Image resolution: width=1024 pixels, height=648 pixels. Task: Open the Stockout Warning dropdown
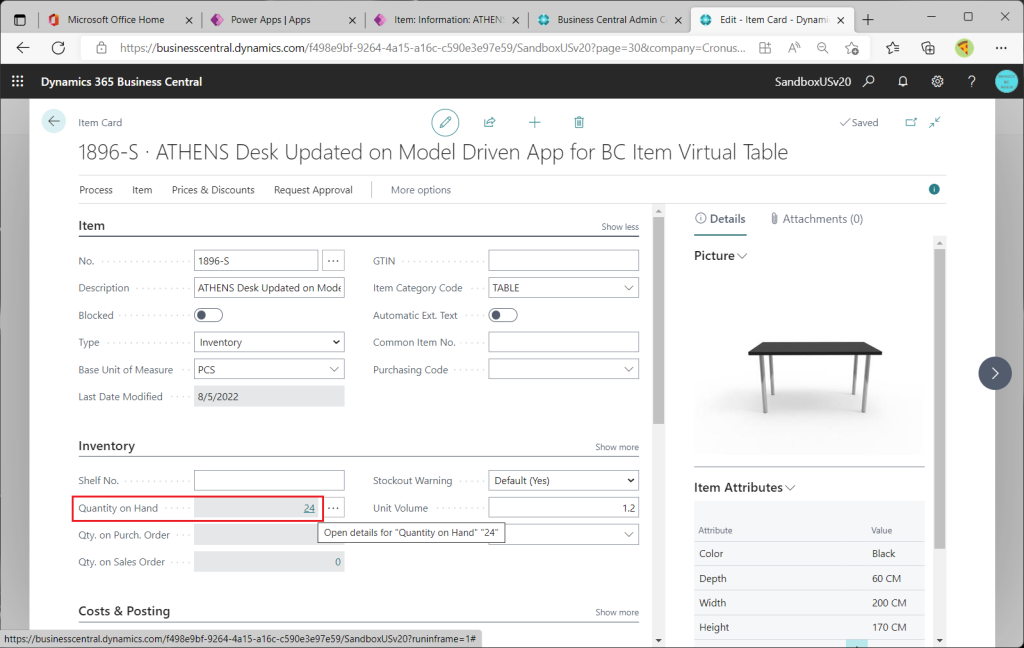point(564,480)
